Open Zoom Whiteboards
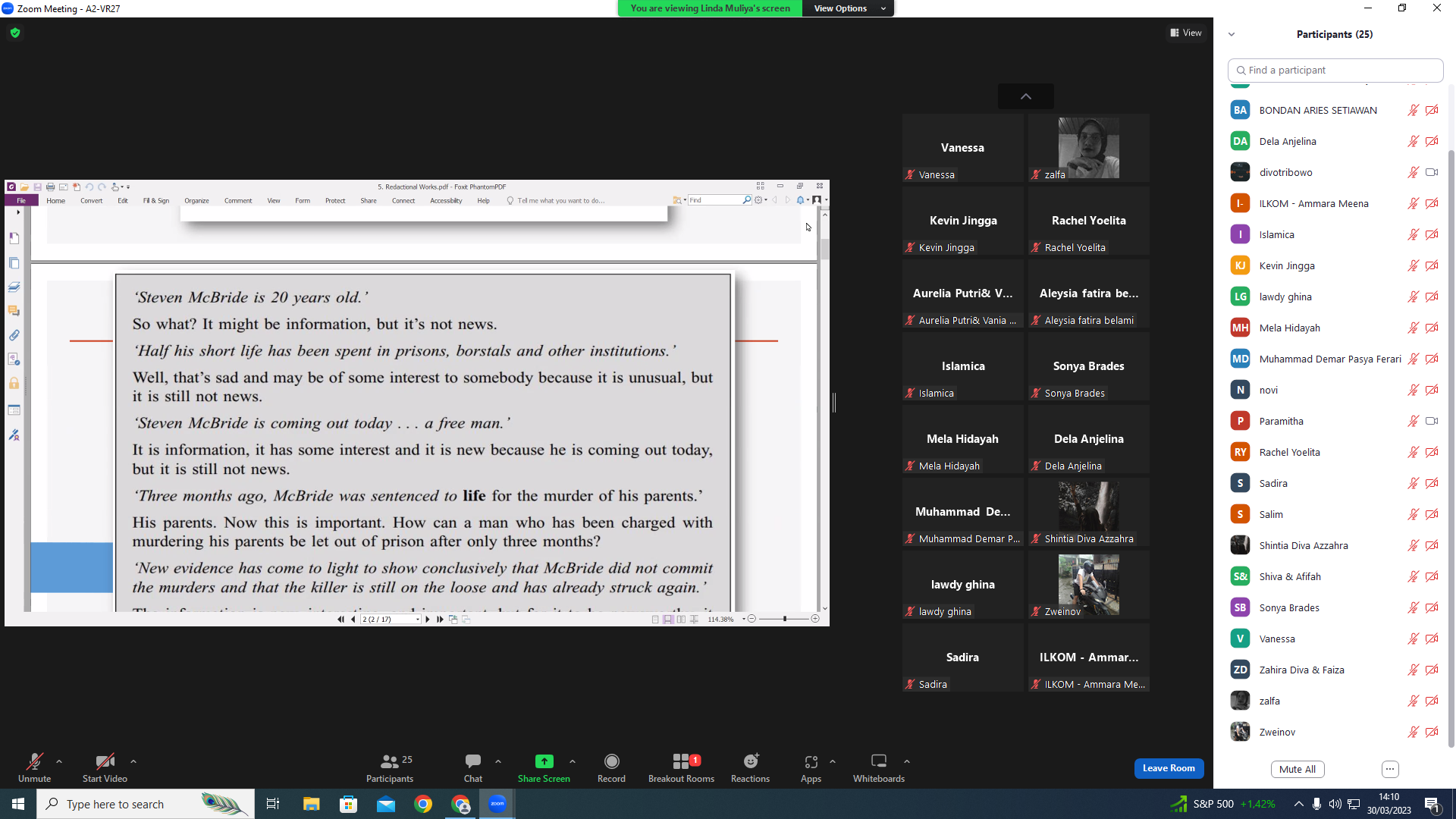The height and width of the screenshot is (819, 1456). pyautogui.click(x=879, y=767)
